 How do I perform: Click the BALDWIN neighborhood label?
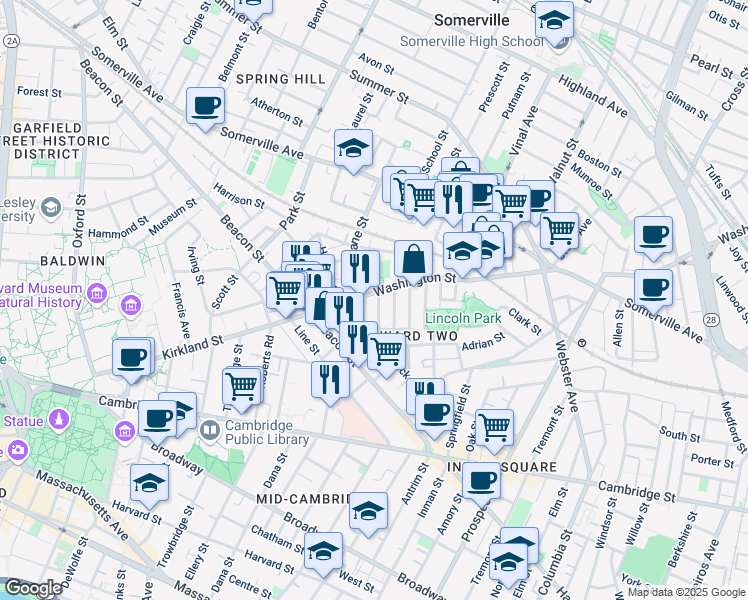point(73,261)
